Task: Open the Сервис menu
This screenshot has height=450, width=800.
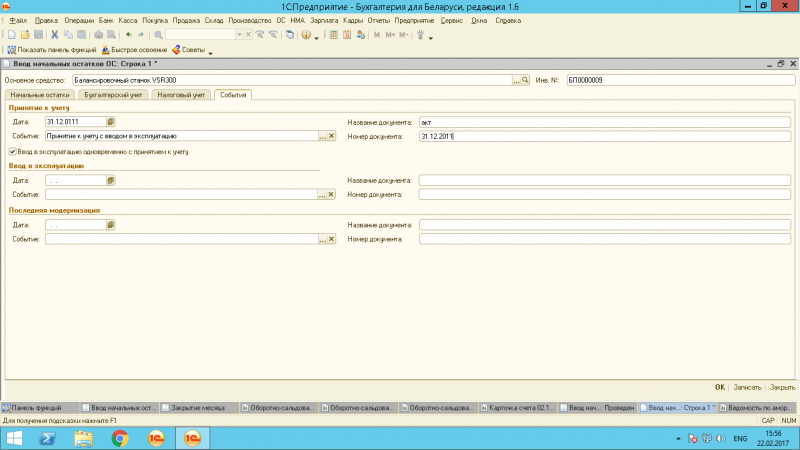Action: [x=452, y=20]
